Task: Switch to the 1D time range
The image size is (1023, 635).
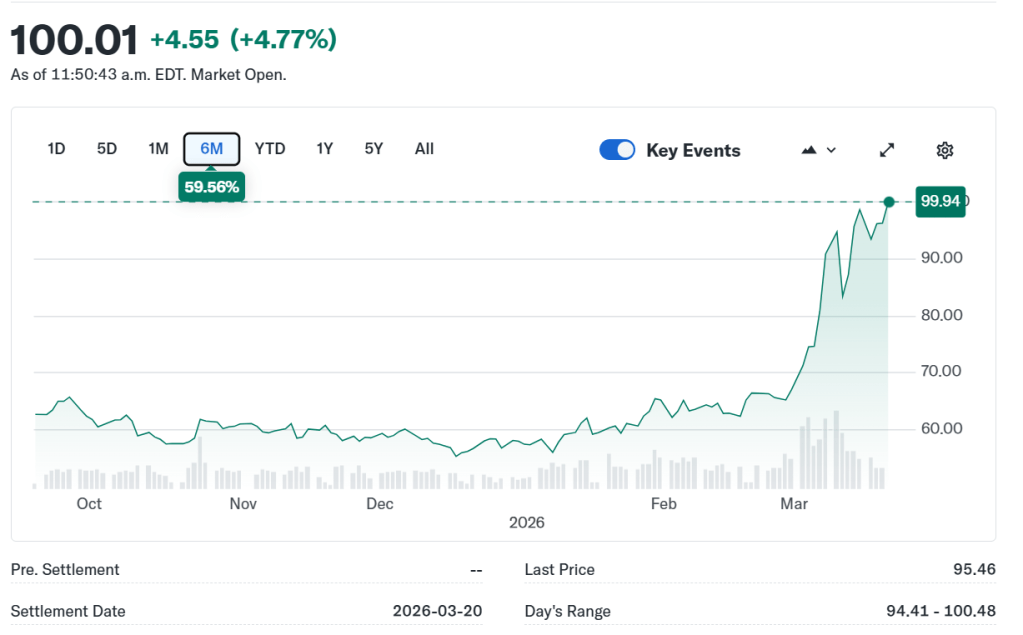Action: (x=56, y=149)
